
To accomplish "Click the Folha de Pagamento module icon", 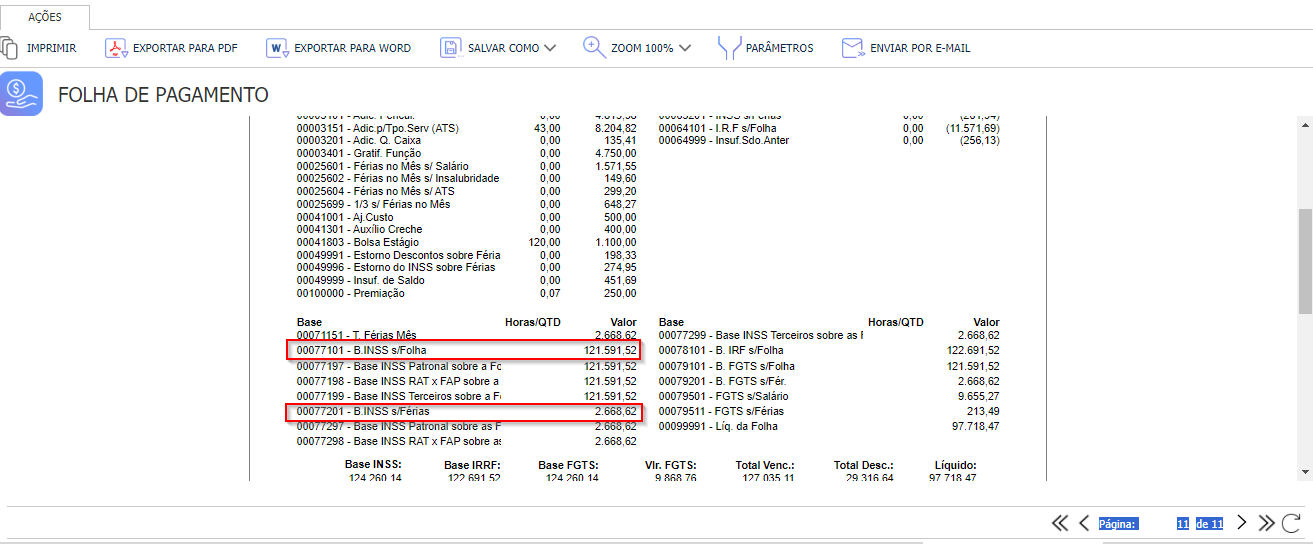I will pos(21,94).
